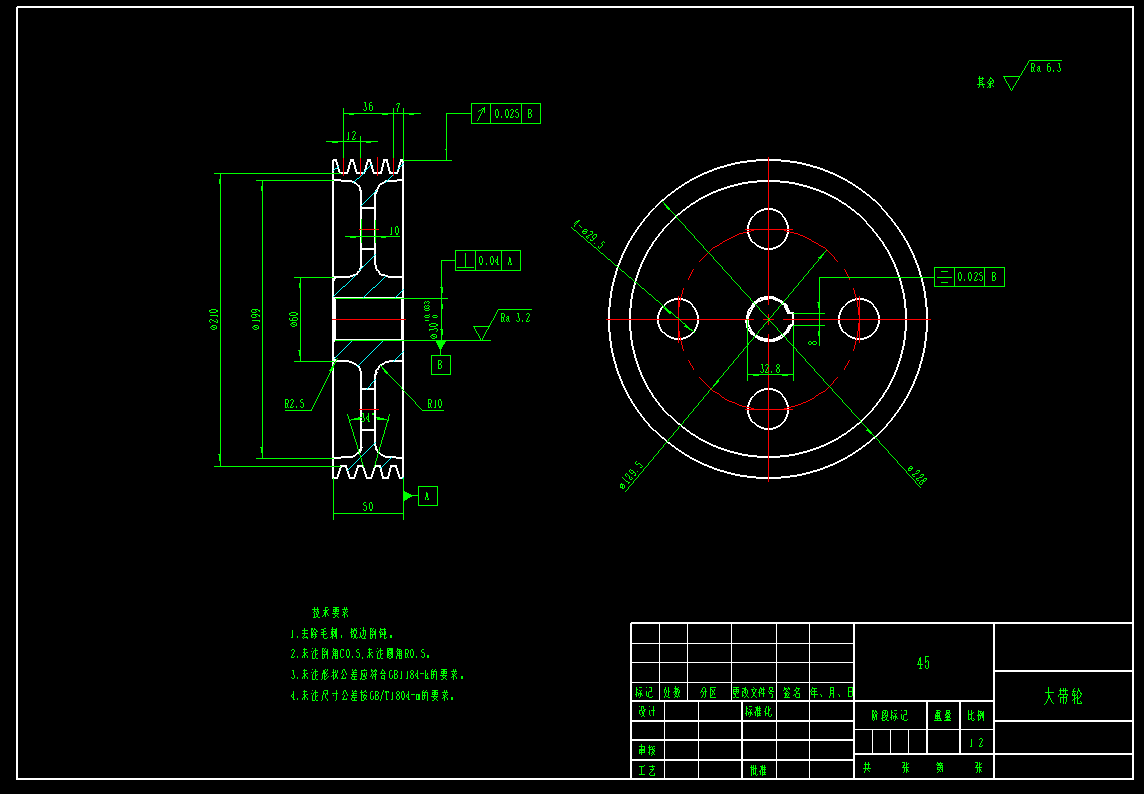Select the 4-Φ29.5 hole callout

coord(590,236)
